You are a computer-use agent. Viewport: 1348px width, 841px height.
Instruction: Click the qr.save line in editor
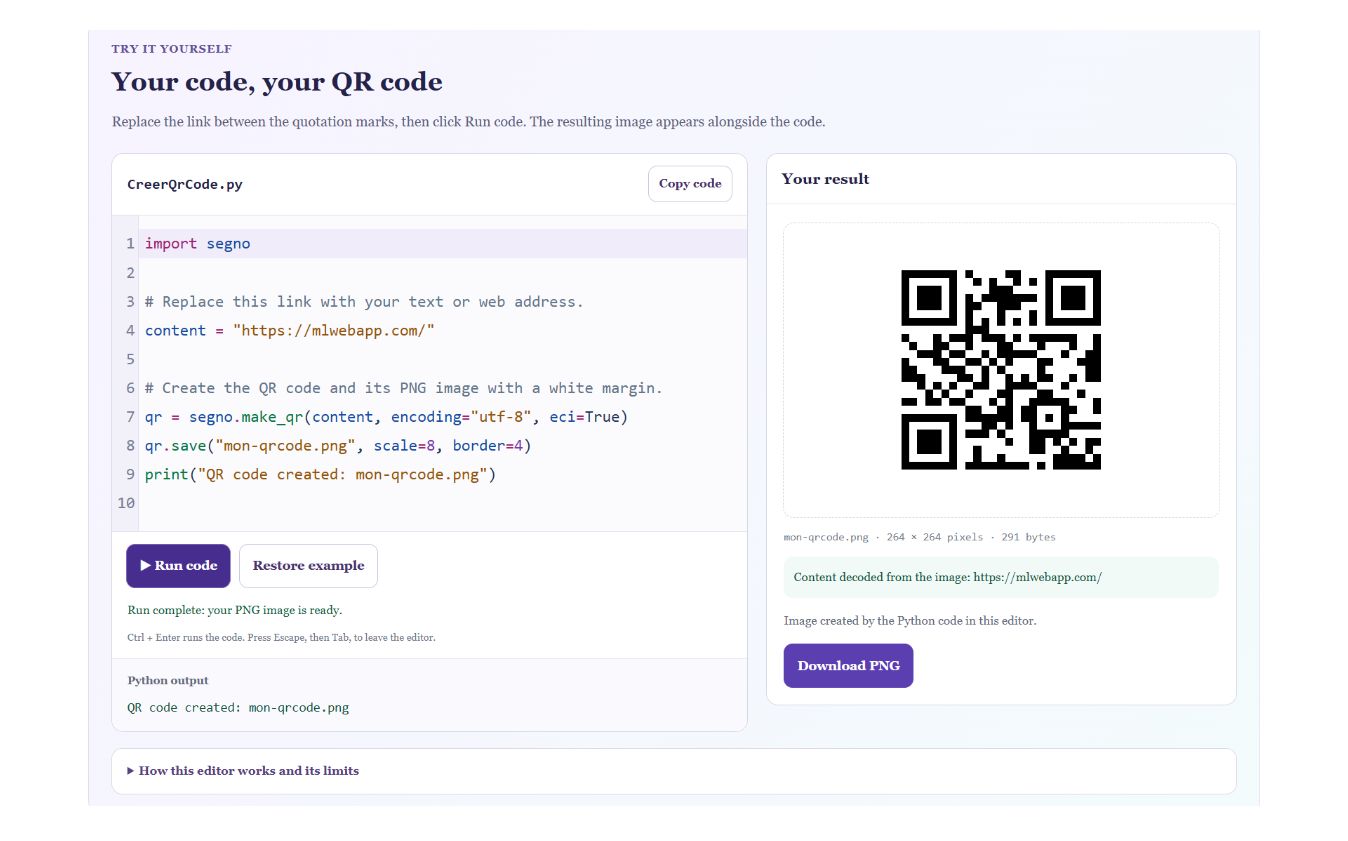[338, 446]
